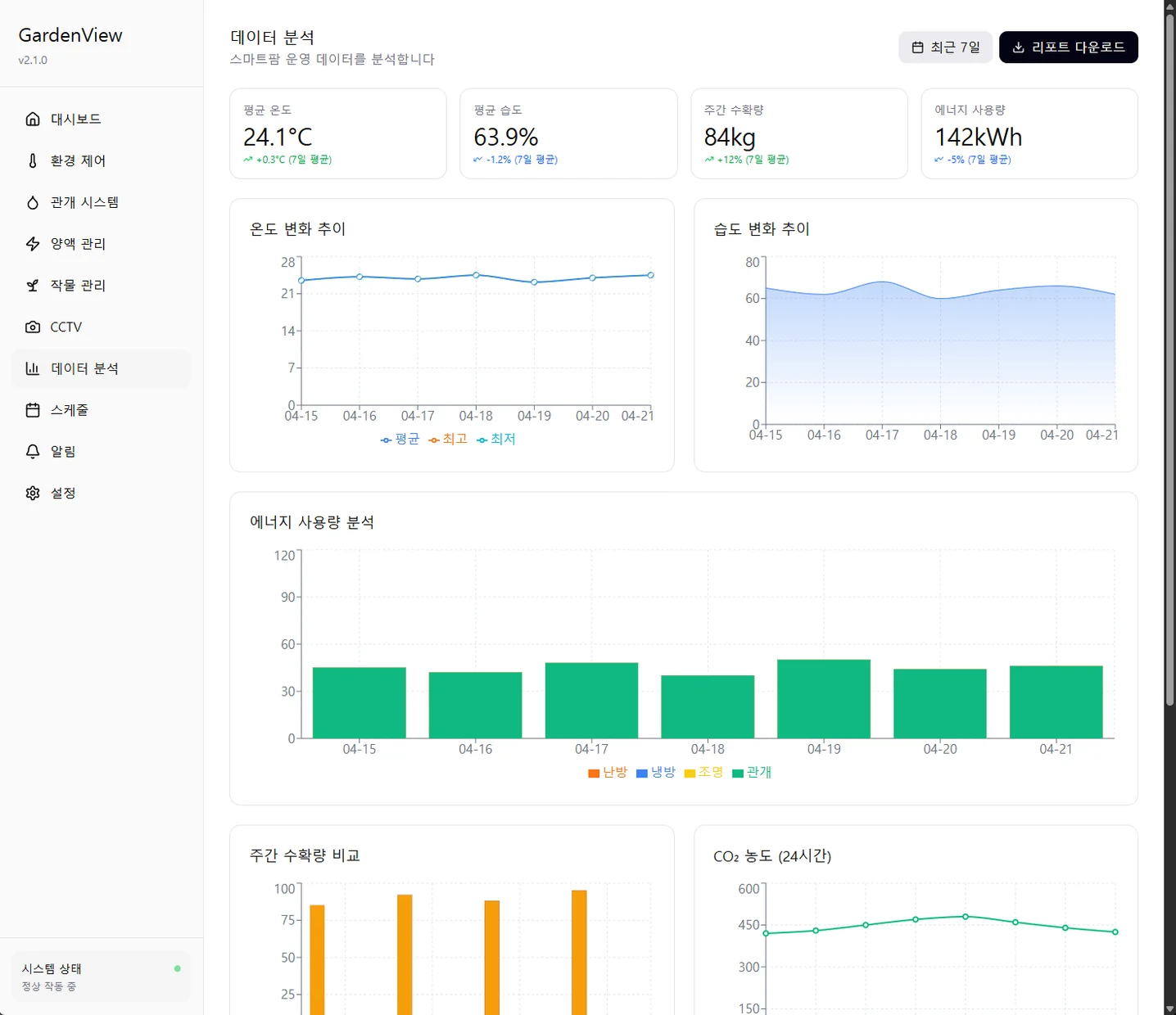Click the 스마트팜 운영 데이터를 분석합니다 subtitle
Screen dimensions: 1176x1015
332,60
